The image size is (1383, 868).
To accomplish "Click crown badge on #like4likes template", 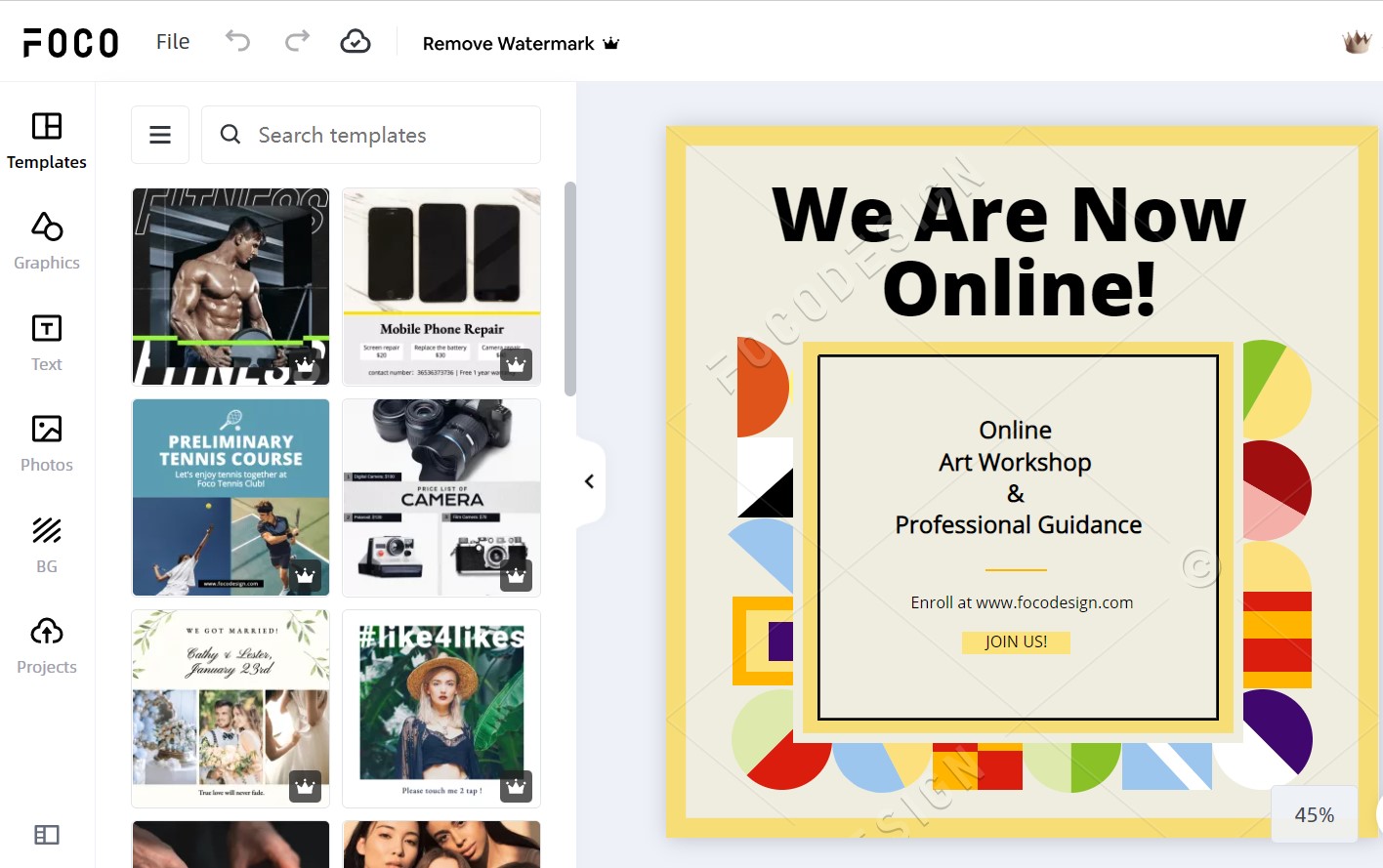I will point(517,786).
